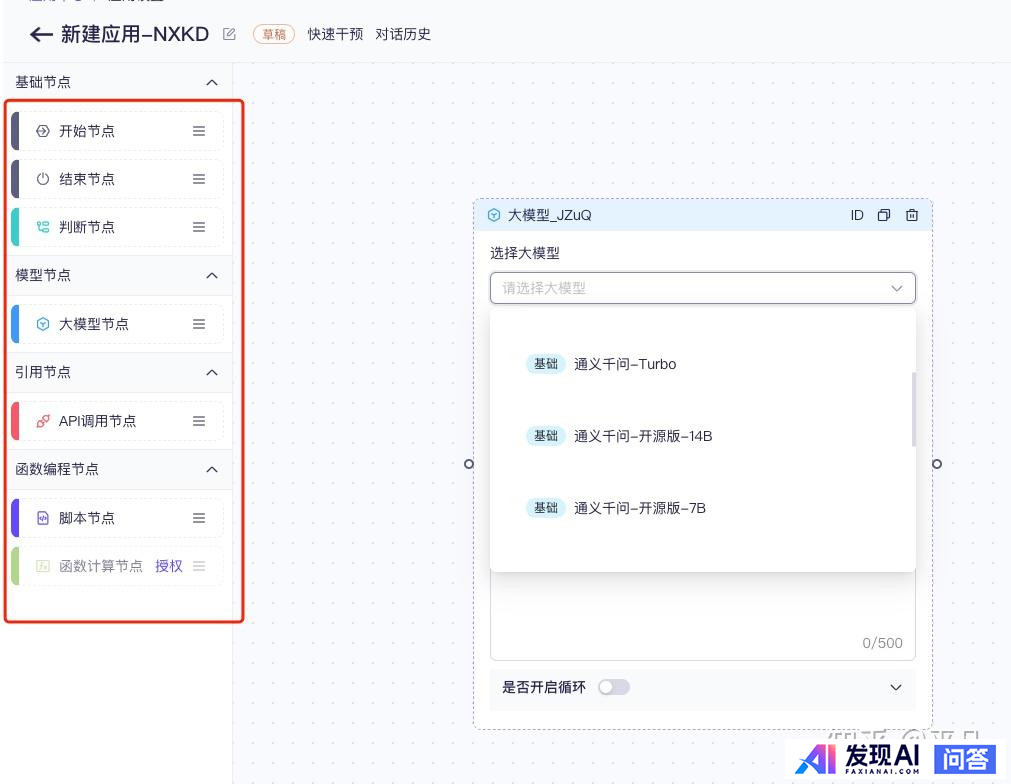Click the 结束节点 power icon
Viewport: 1011px width, 784px height.
[43, 179]
